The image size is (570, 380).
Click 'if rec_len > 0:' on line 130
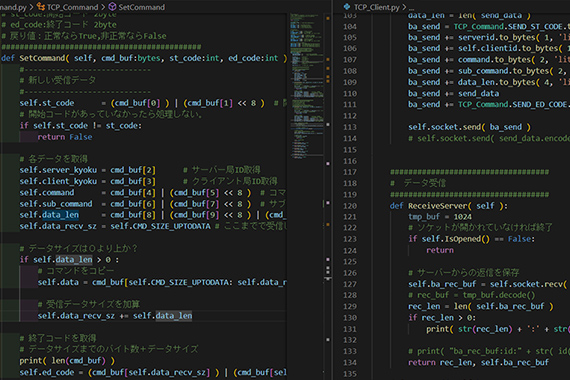click(x=442, y=318)
